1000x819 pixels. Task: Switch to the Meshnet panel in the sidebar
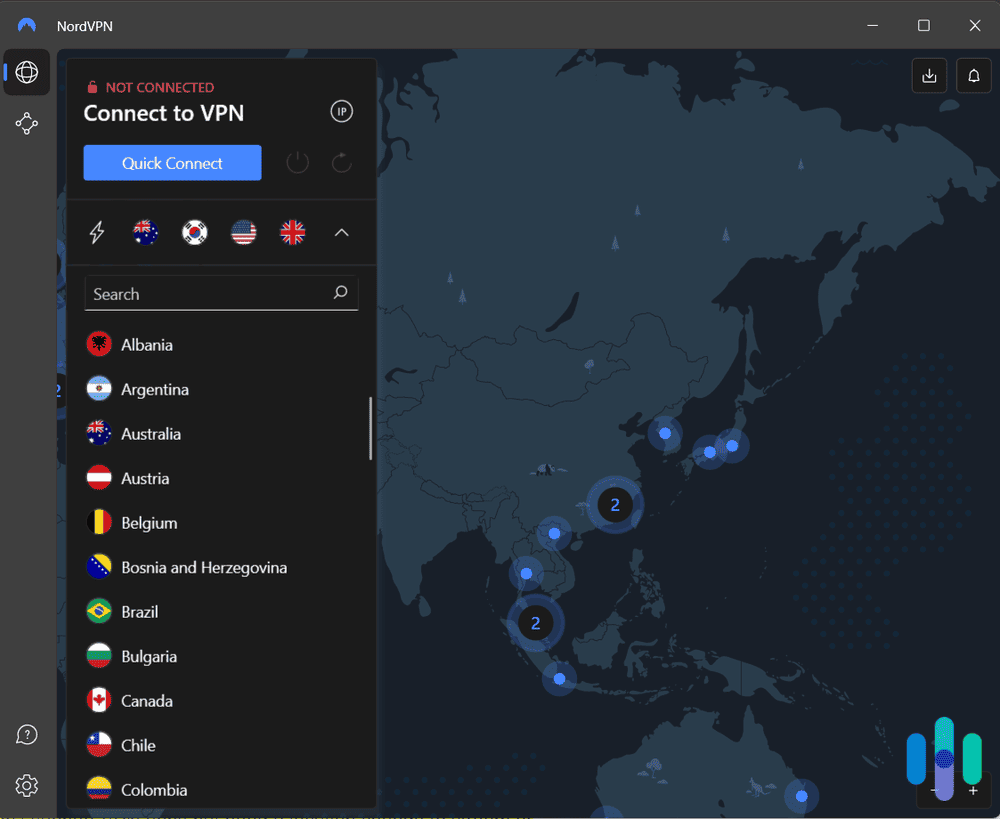click(26, 123)
